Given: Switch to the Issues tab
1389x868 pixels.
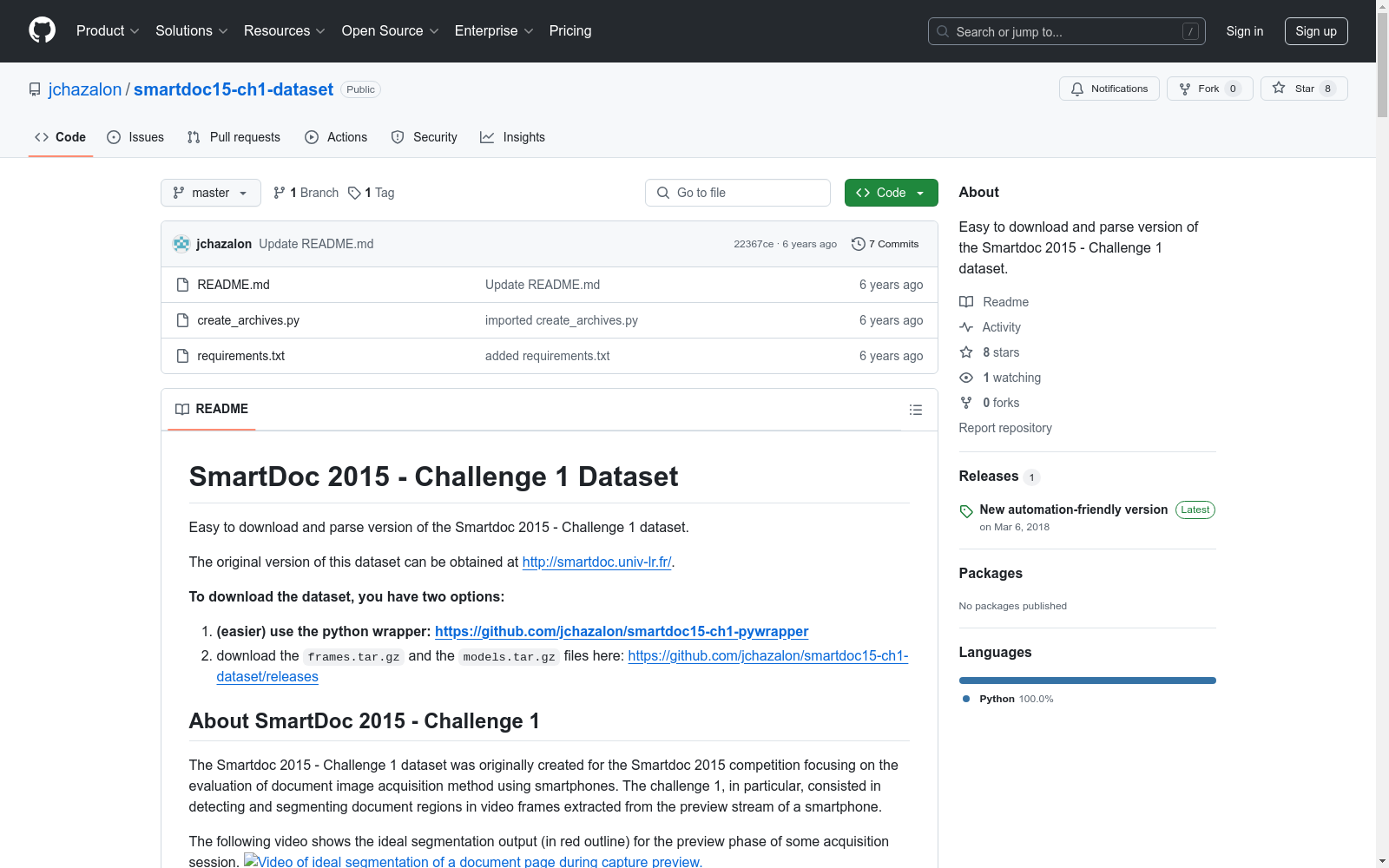Looking at the screenshot, I should [x=135, y=137].
